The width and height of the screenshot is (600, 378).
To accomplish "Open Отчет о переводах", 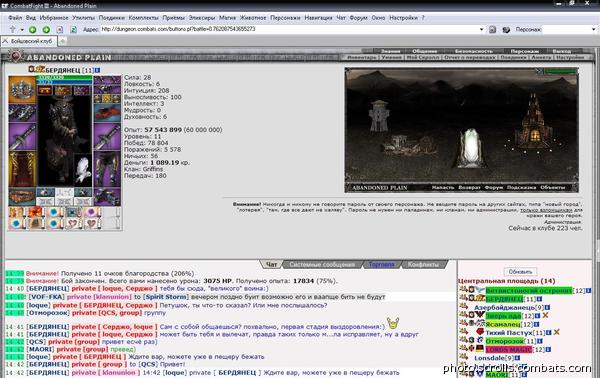I will pyautogui.click(x=470, y=57).
